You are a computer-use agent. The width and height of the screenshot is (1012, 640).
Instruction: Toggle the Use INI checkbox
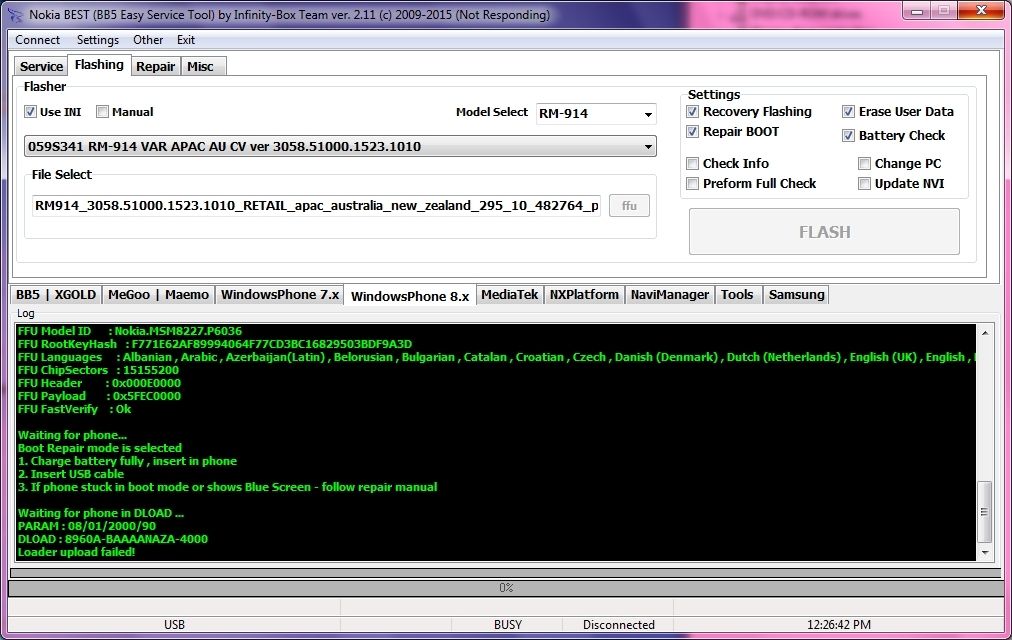(x=30, y=112)
